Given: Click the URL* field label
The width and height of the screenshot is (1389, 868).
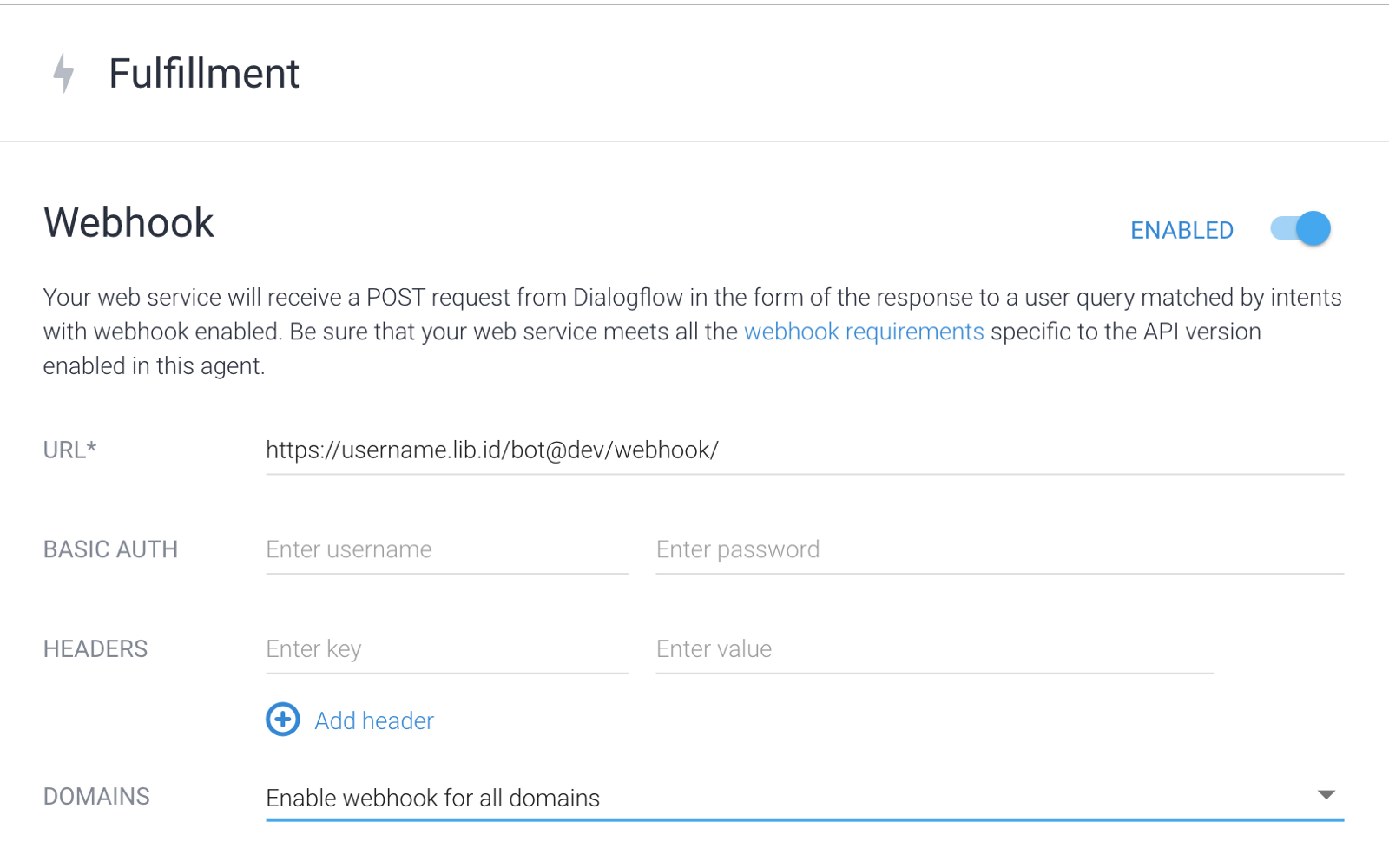Looking at the screenshot, I should pos(69,450).
